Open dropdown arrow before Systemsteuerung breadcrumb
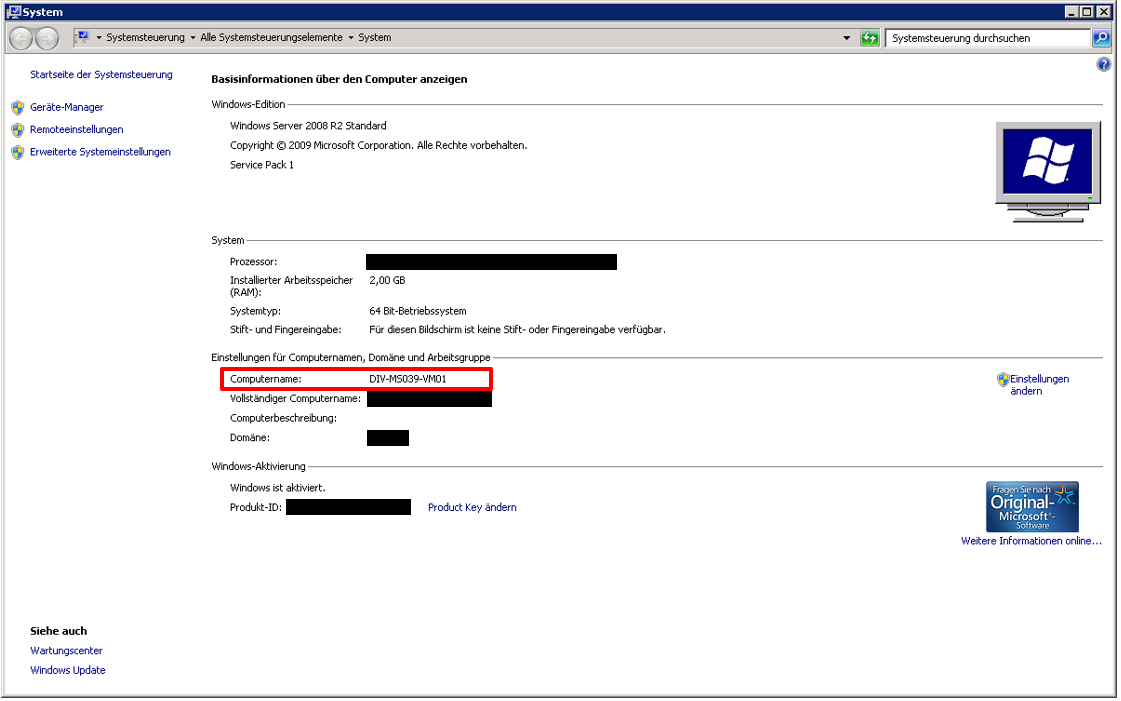 (x=99, y=38)
